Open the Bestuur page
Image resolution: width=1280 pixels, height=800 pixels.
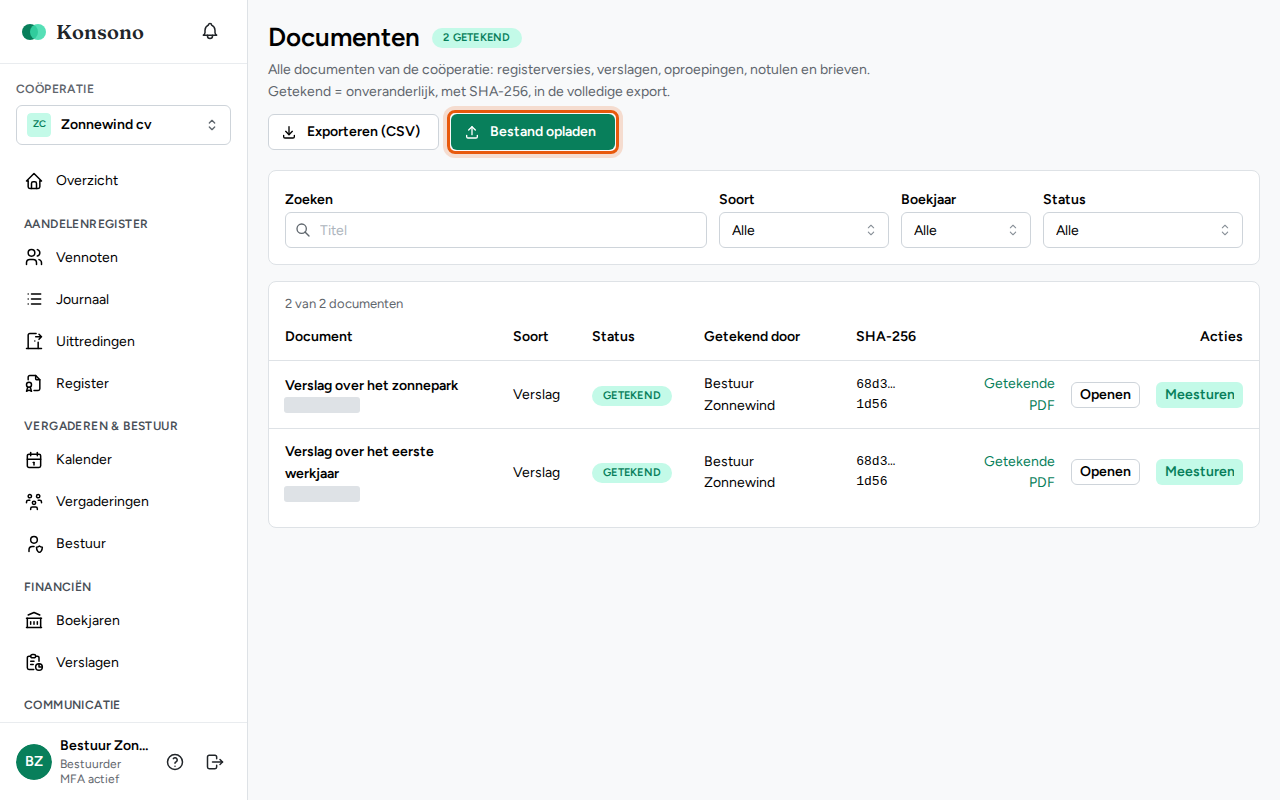pyautogui.click(x=124, y=544)
